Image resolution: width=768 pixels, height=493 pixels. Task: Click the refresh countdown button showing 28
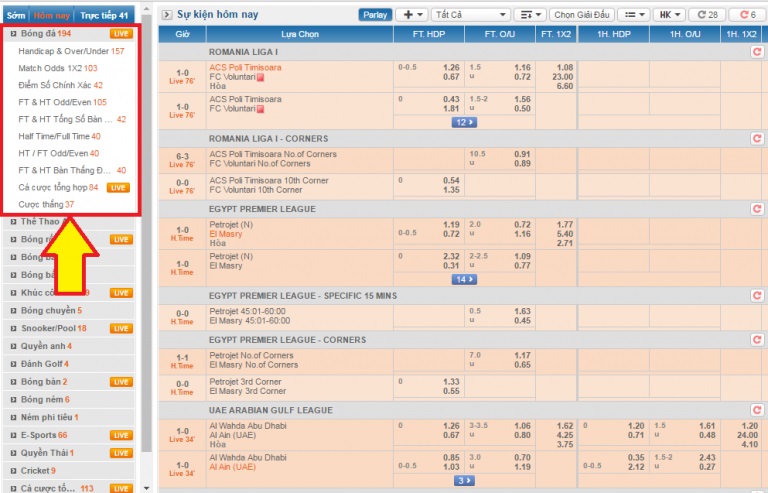click(708, 15)
